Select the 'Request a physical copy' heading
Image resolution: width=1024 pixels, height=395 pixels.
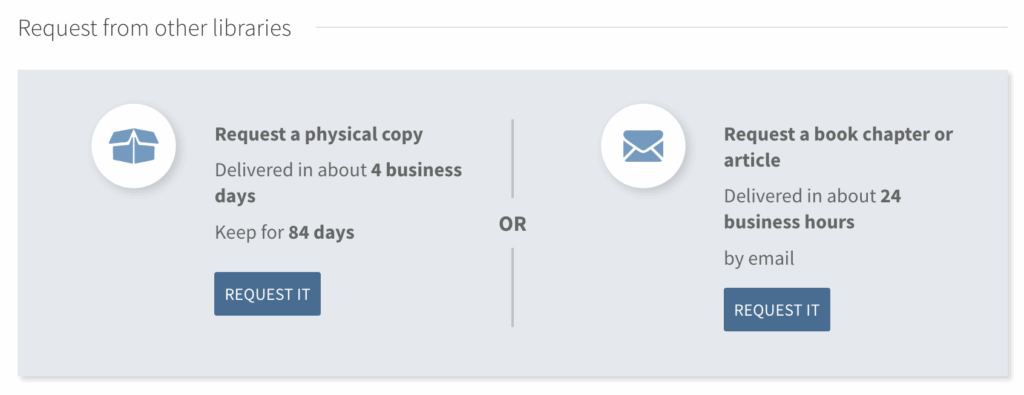point(319,134)
